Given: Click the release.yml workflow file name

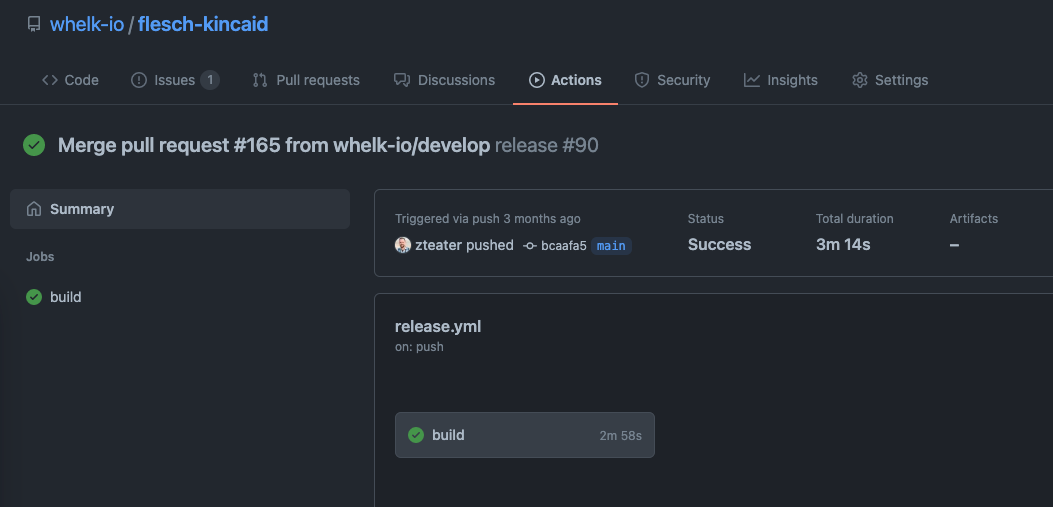Looking at the screenshot, I should coord(438,326).
